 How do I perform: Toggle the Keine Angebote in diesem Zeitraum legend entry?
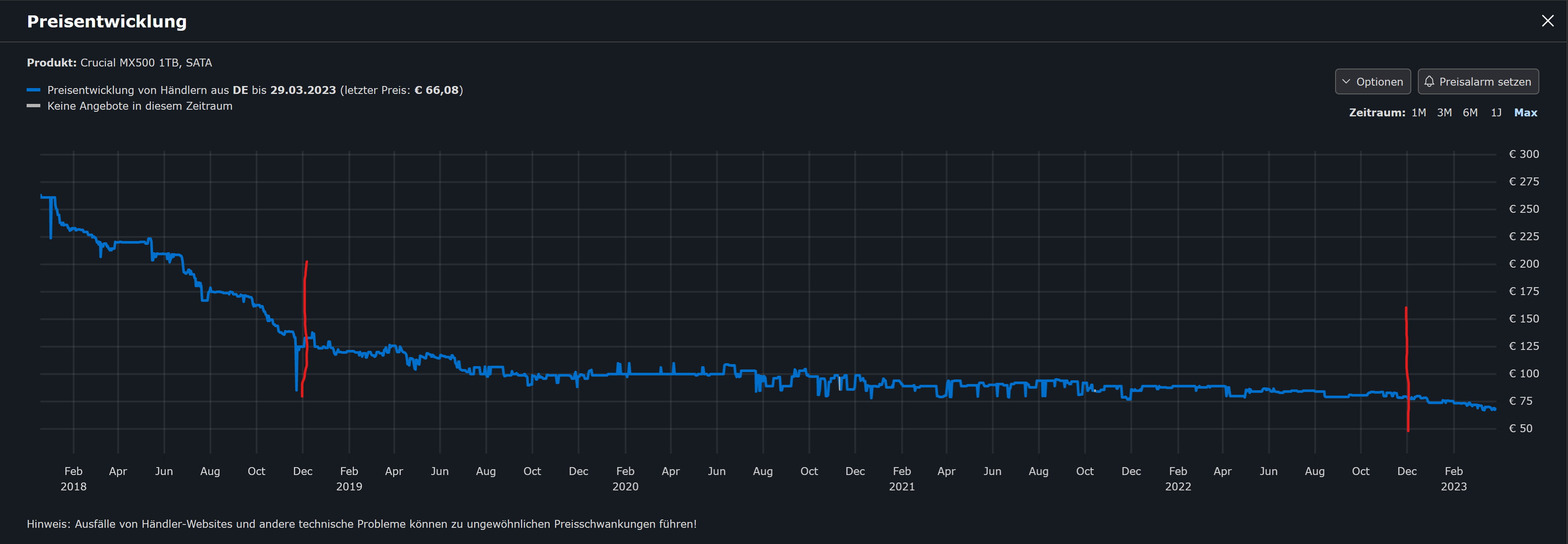pos(139,106)
